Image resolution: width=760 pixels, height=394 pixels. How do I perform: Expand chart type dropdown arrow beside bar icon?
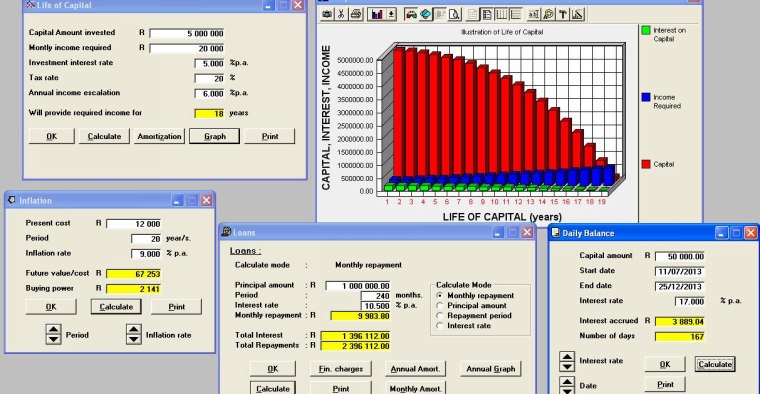[x=391, y=14]
